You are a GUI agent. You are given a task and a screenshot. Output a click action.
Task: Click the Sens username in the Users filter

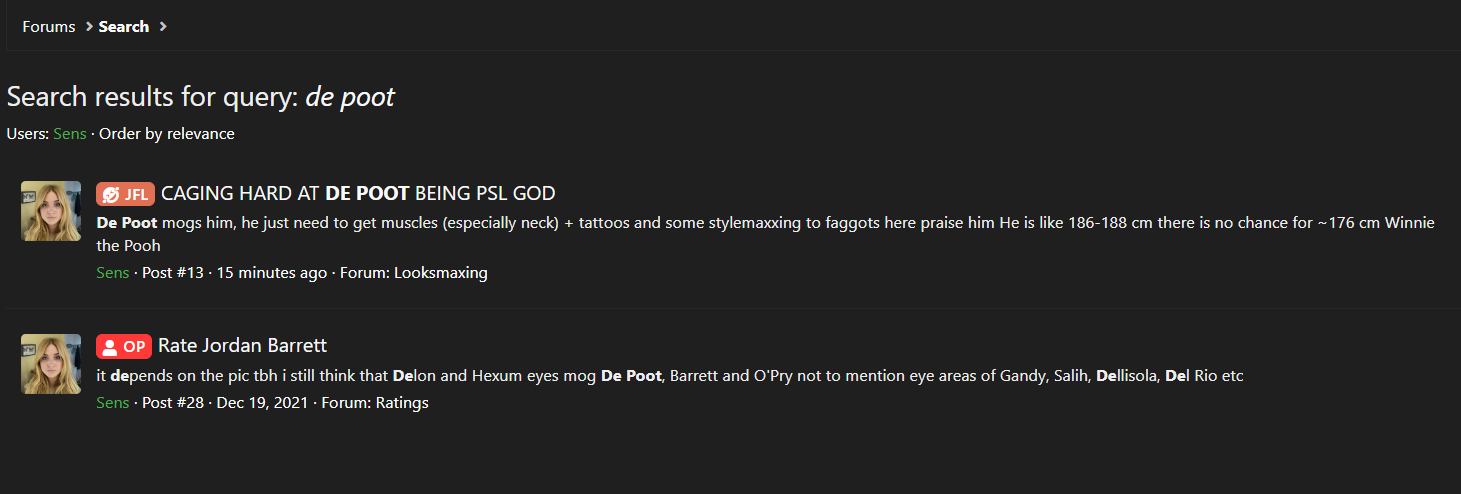click(x=70, y=134)
